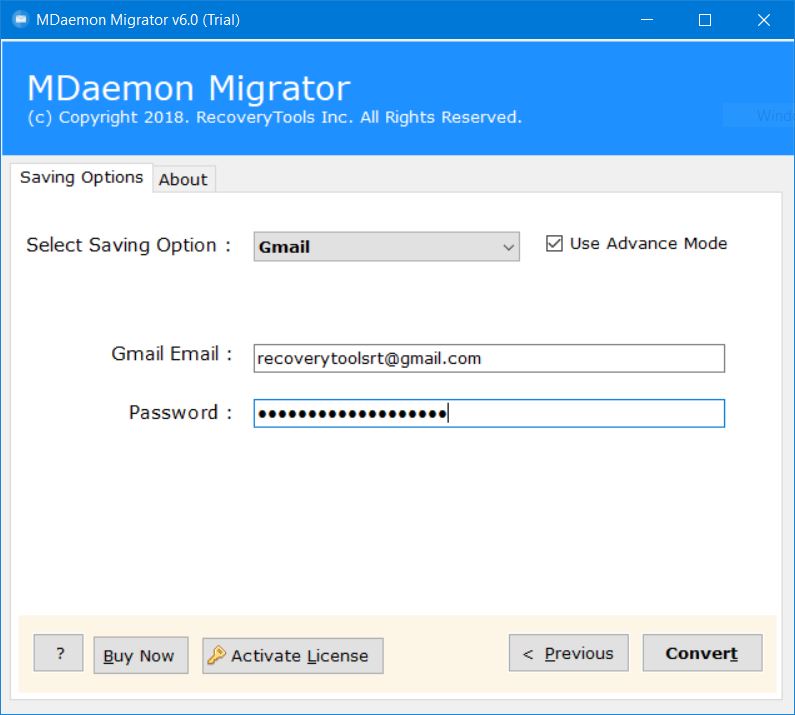Click the copyright RecoveryTools Inc. text

[x=274, y=117]
